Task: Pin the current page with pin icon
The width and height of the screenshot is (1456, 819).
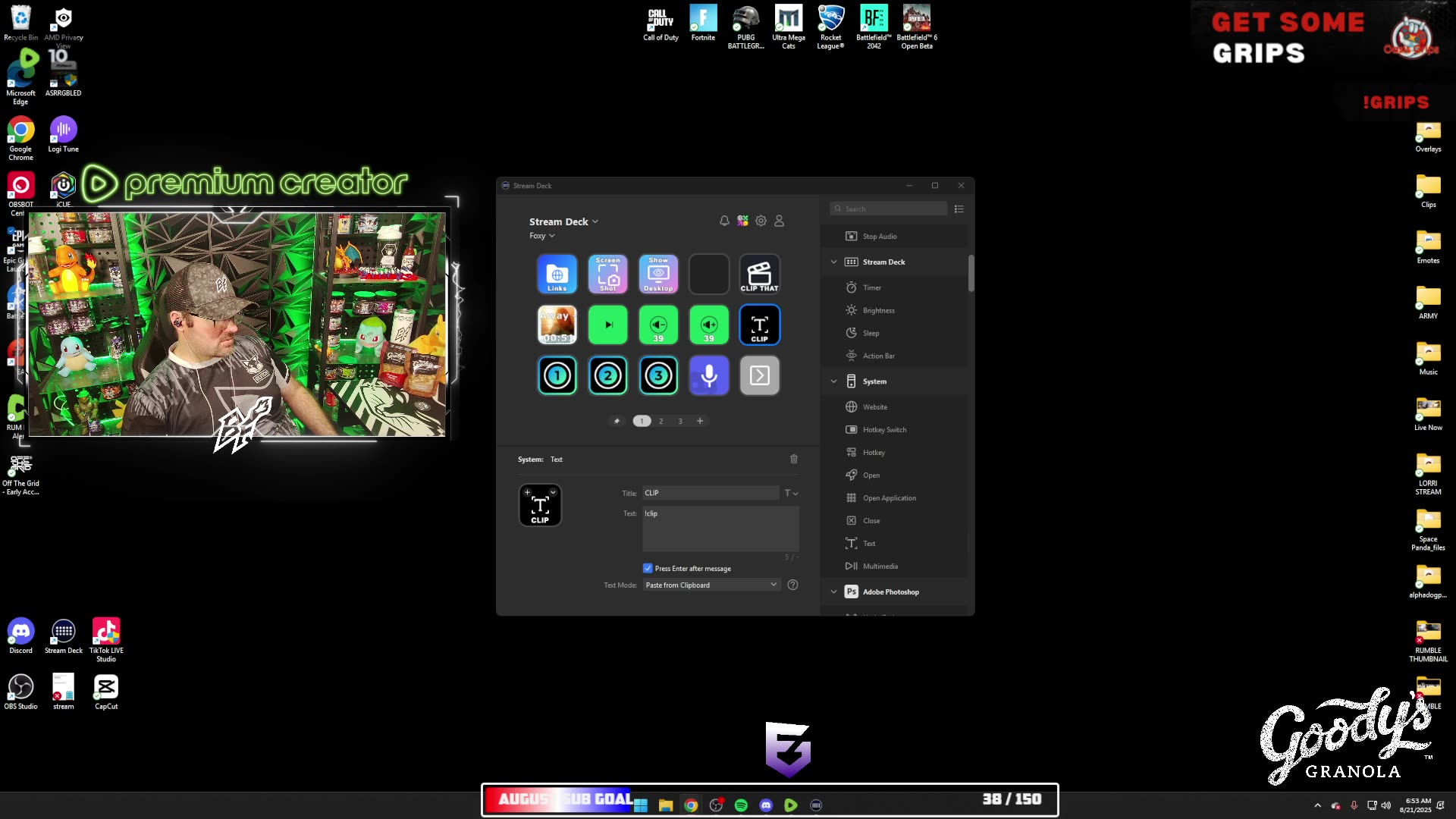Action: (x=617, y=421)
